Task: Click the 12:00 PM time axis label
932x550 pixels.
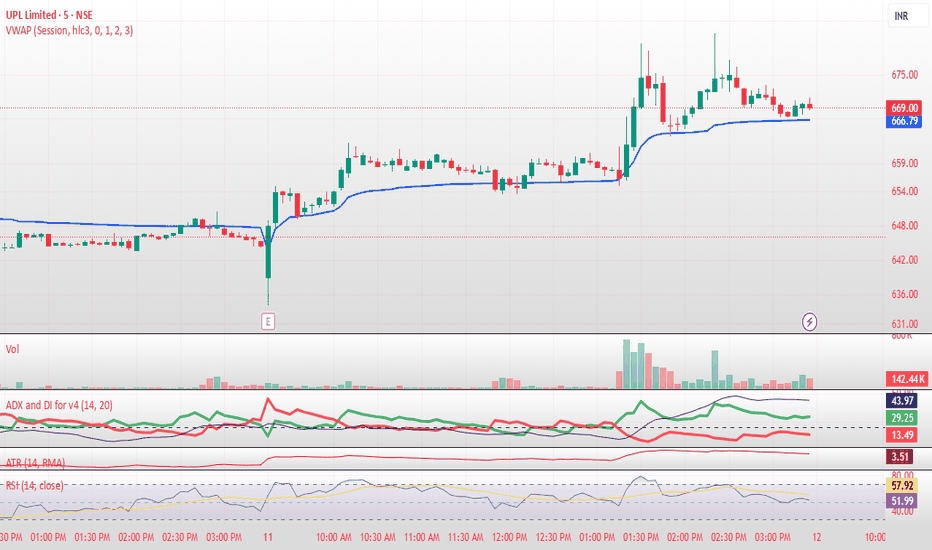Action: (509, 537)
